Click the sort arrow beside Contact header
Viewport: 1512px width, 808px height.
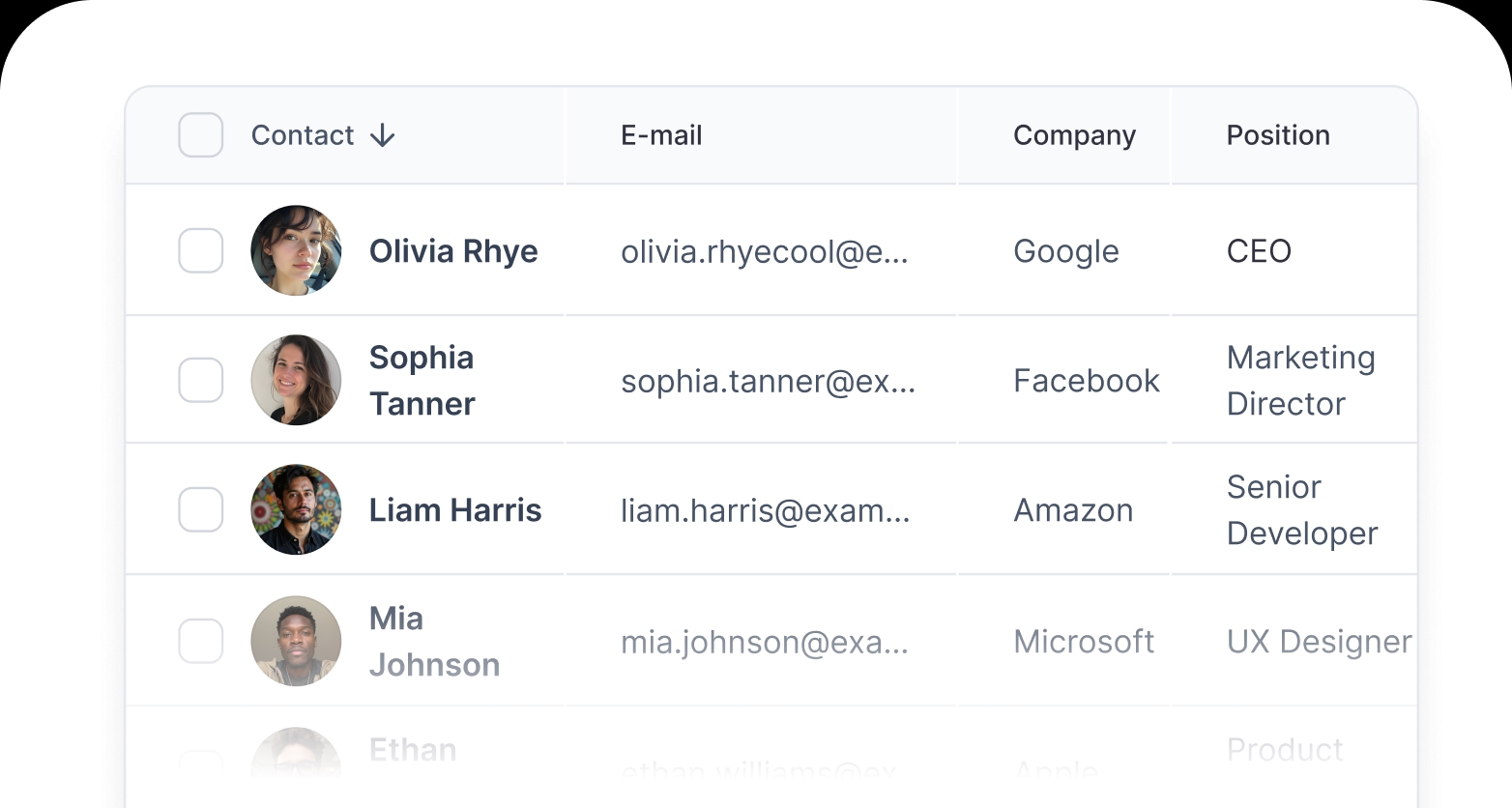point(383,135)
